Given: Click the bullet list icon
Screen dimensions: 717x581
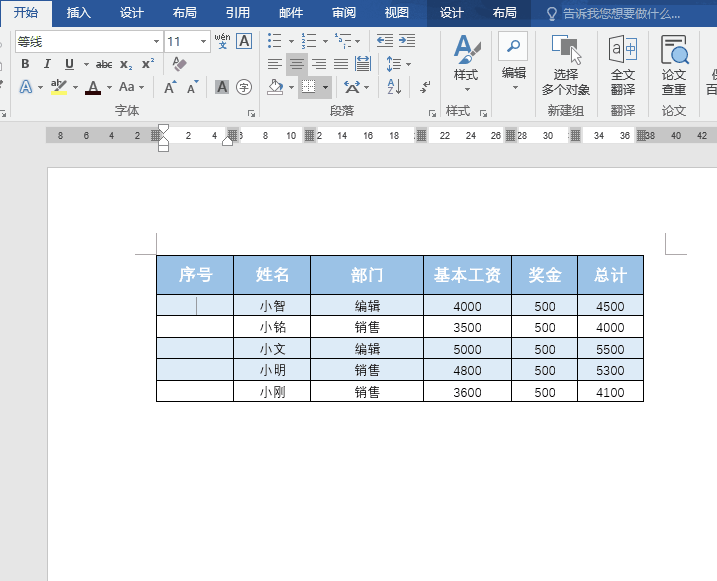Looking at the screenshot, I should tap(274, 41).
